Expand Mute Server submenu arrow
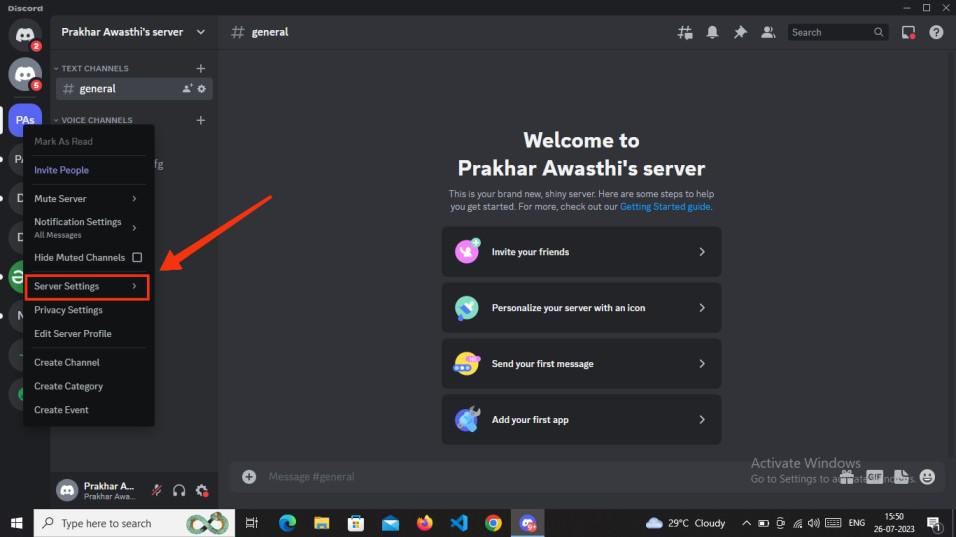This screenshot has width=956, height=537. 134,199
